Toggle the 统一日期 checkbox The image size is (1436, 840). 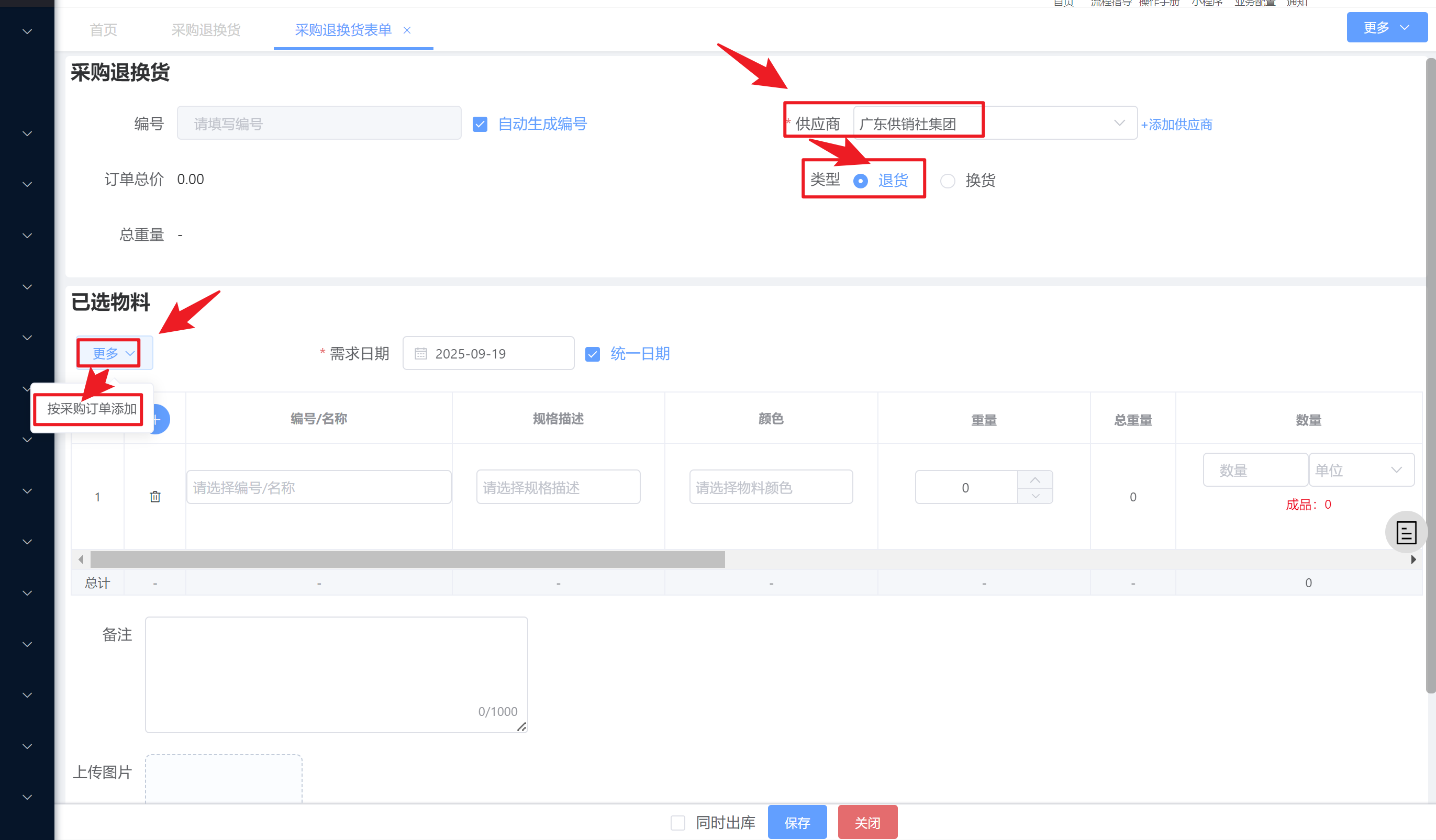tap(593, 354)
